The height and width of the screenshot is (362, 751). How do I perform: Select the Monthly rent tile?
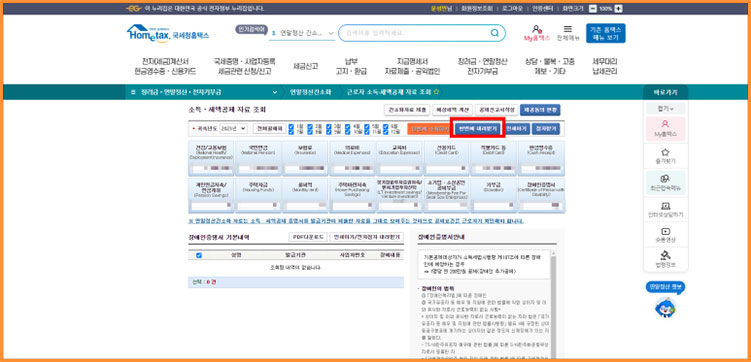pyautogui.click(x=305, y=196)
